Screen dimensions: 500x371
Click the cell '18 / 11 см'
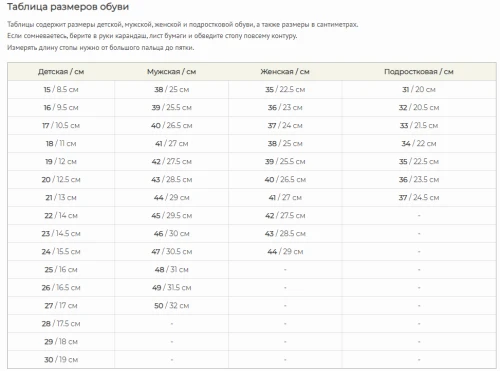(x=61, y=144)
